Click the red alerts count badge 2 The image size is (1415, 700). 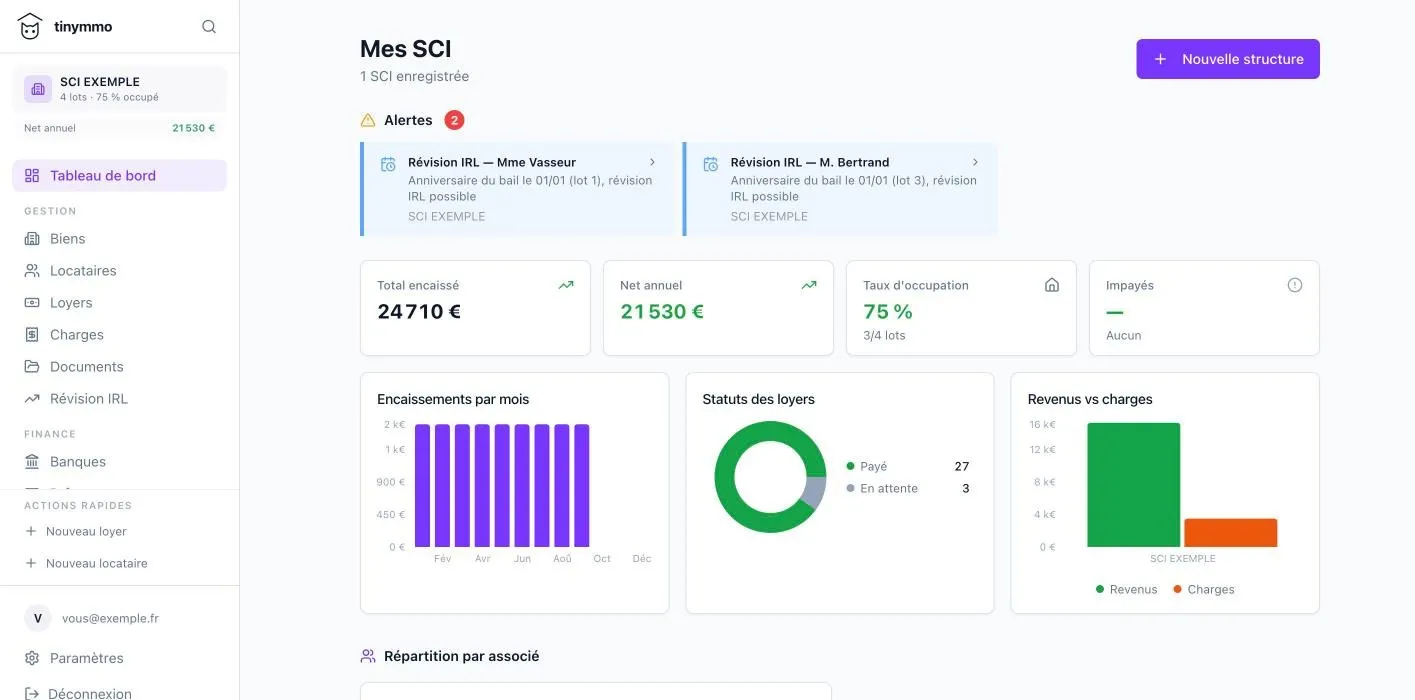pyautogui.click(x=454, y=120)
